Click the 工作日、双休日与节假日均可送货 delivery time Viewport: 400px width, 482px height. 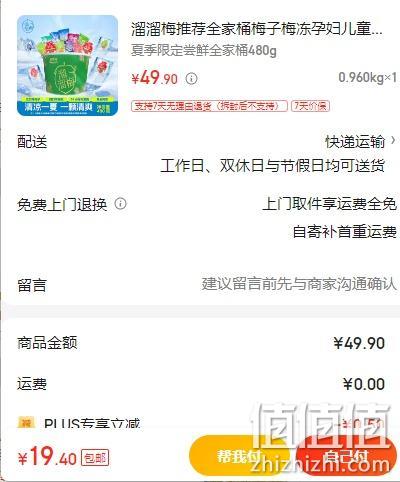(x=273, y=166)
